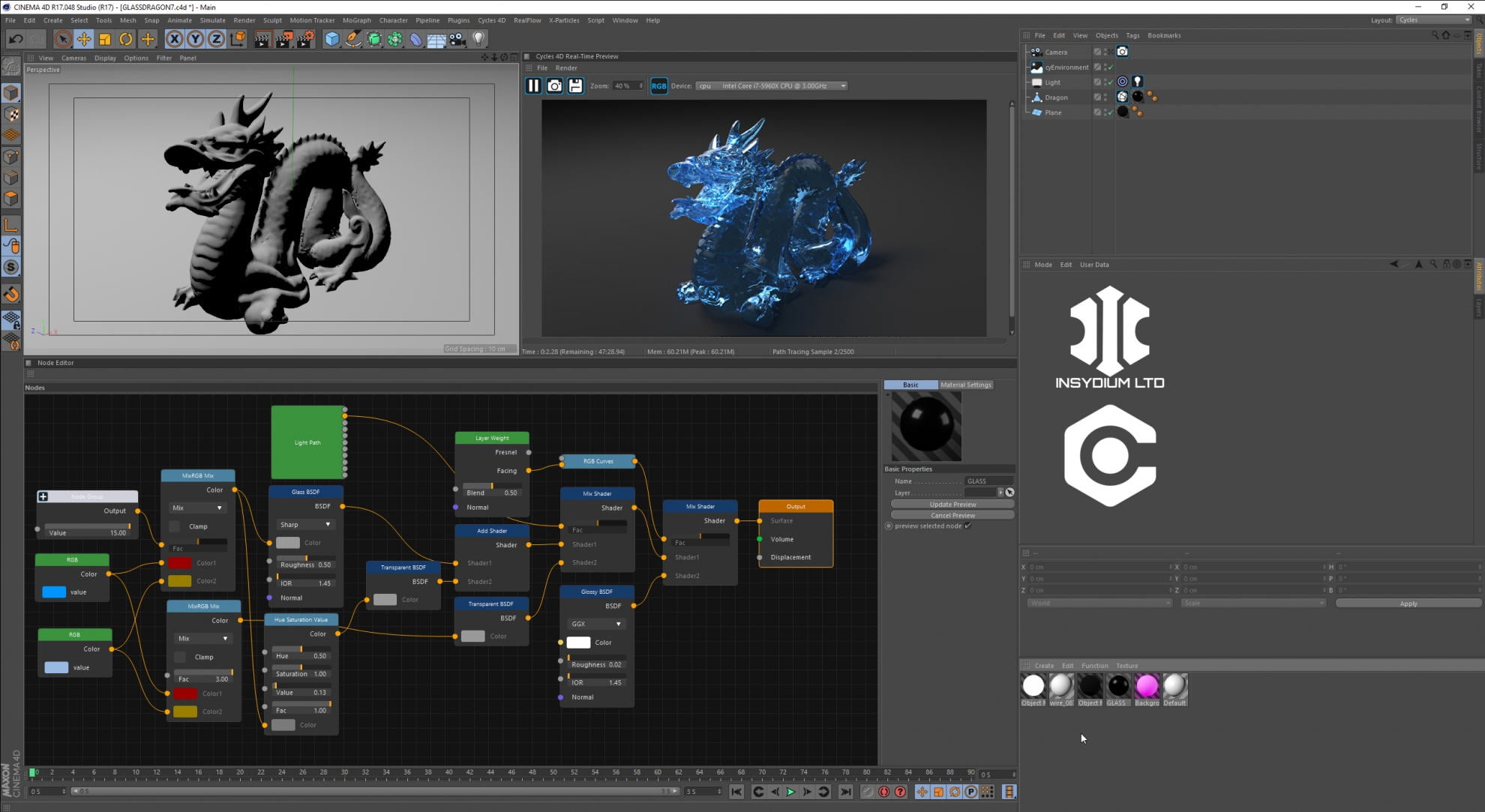Toggle the X axis lock
The height and width of the screenshot is (812, 1485).
[x=174, y=39]
